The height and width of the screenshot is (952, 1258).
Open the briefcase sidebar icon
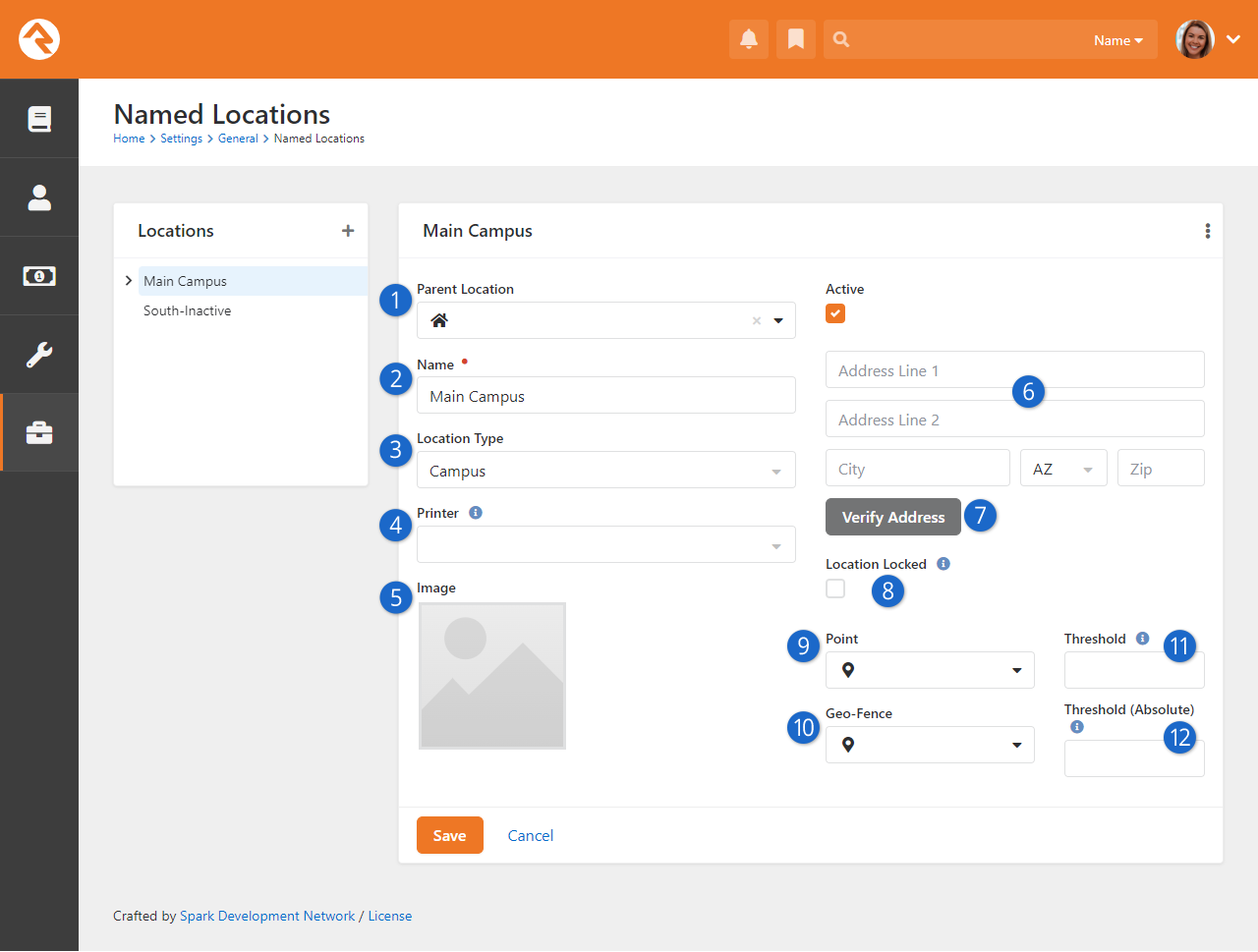click(x=39, y=433)
